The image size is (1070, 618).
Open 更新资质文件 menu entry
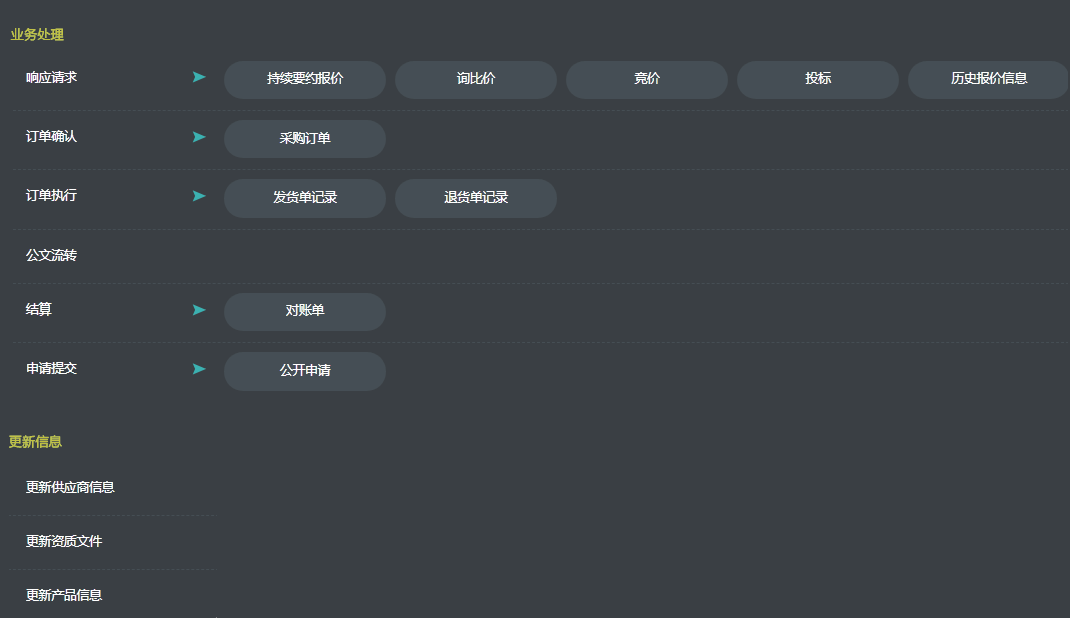[64, 542]
